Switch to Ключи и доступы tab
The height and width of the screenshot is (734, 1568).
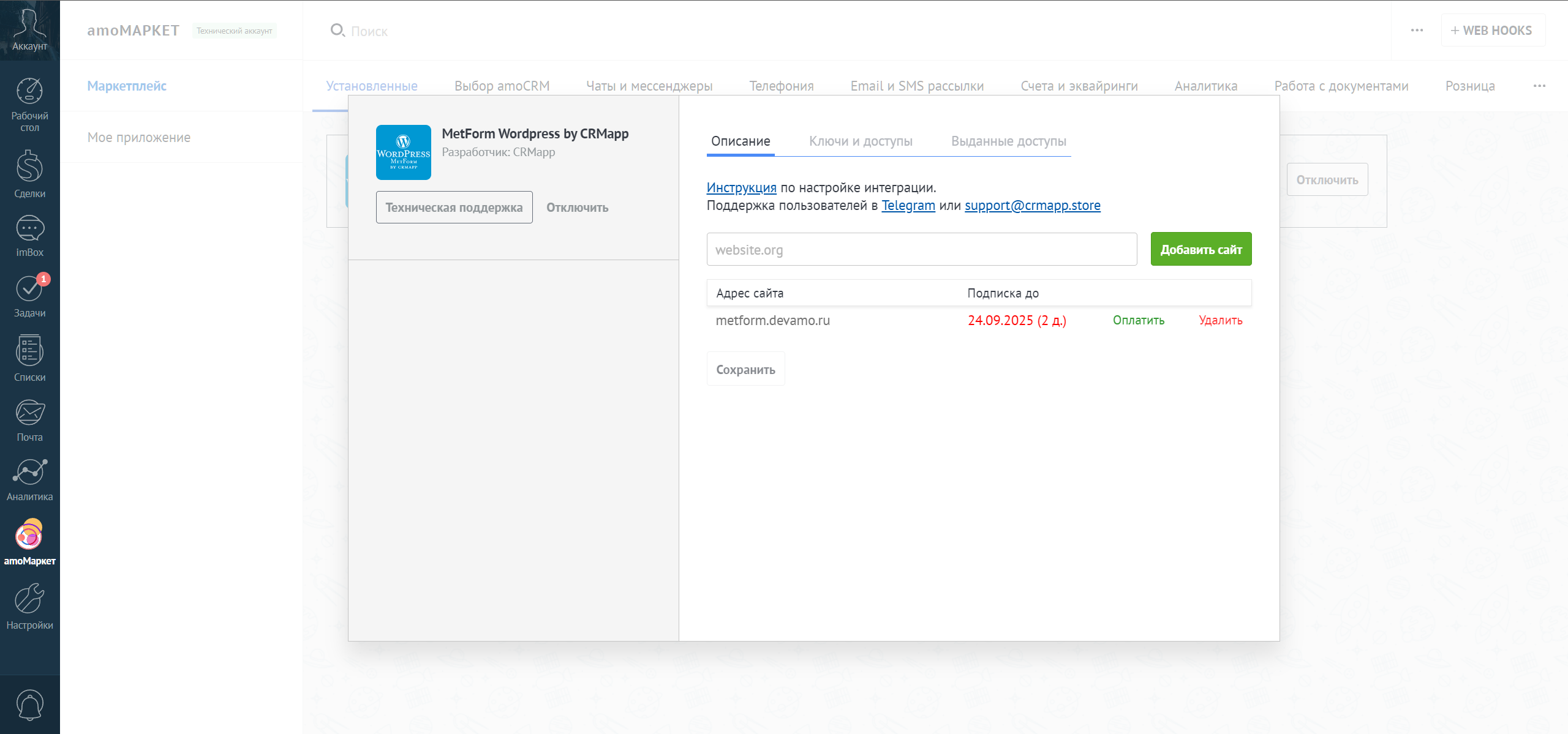861,141
